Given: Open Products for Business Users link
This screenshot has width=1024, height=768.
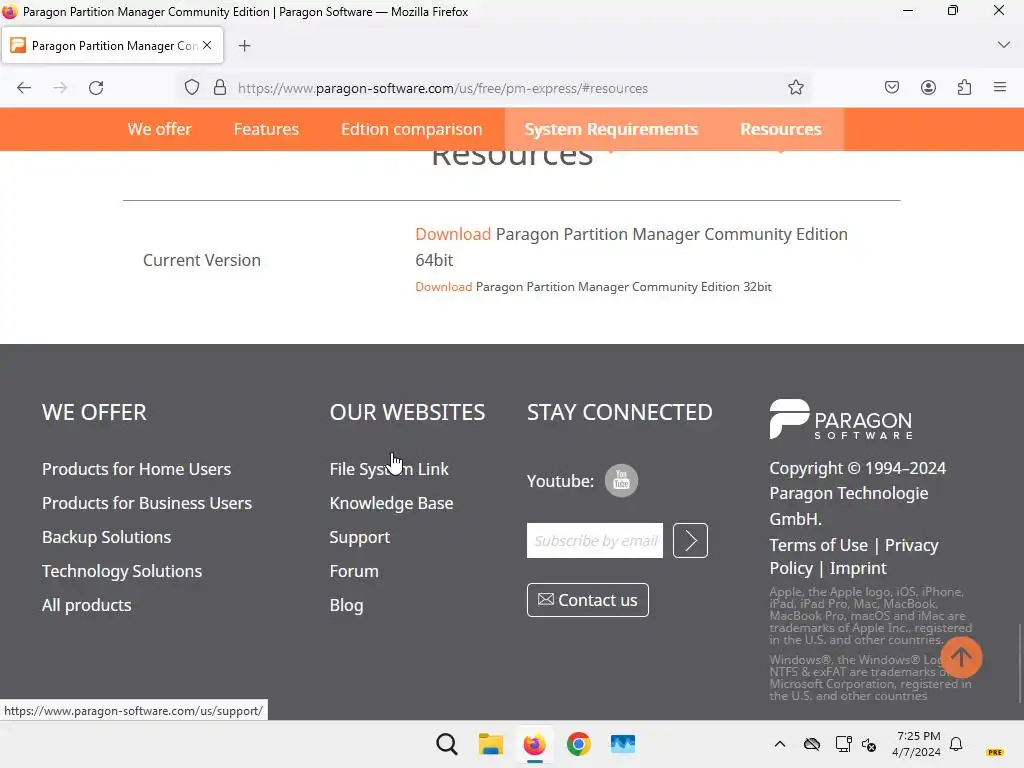Looking at the screenshot, I should pos(147,503).
